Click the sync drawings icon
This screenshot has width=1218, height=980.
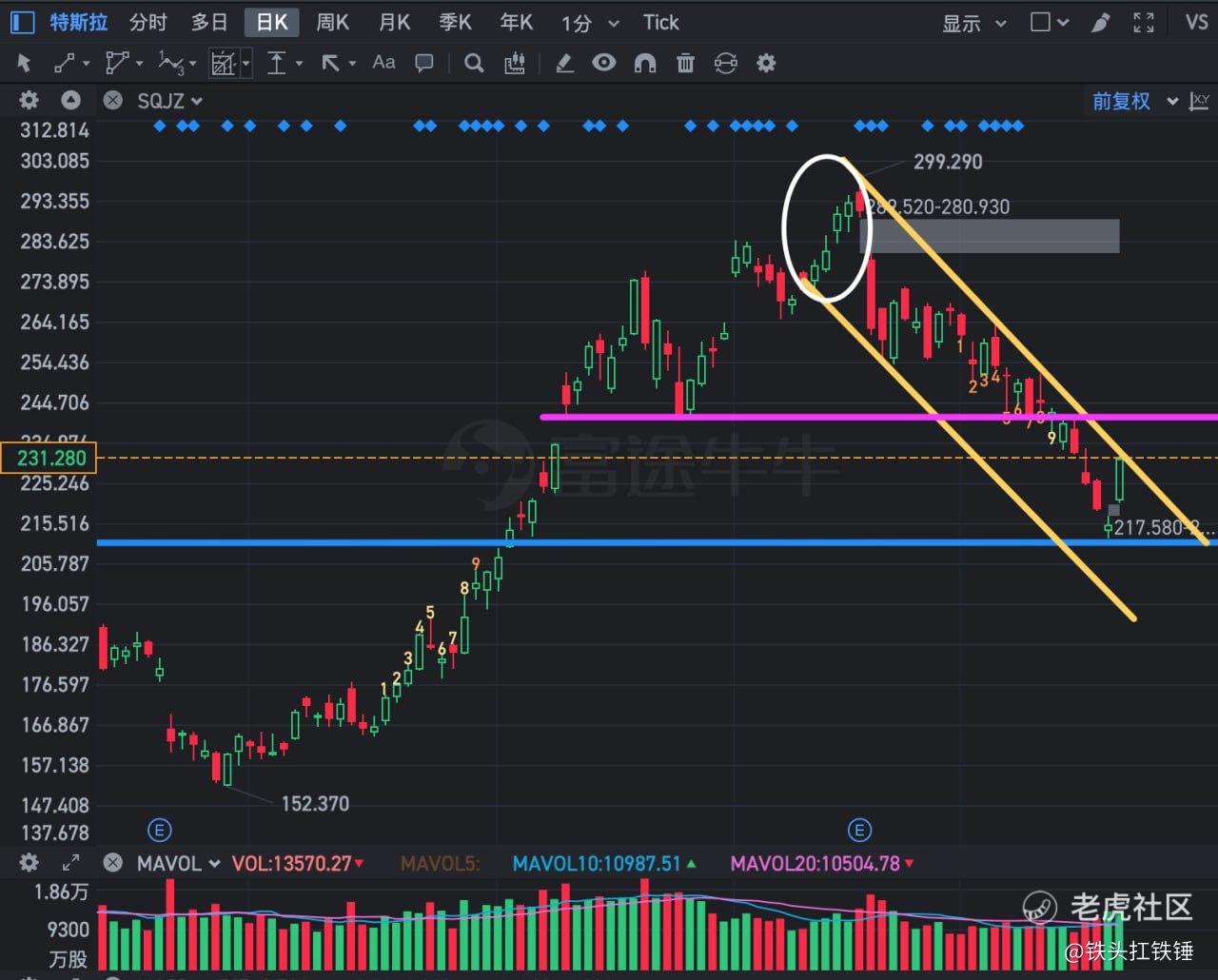click(x=725, y=64)
